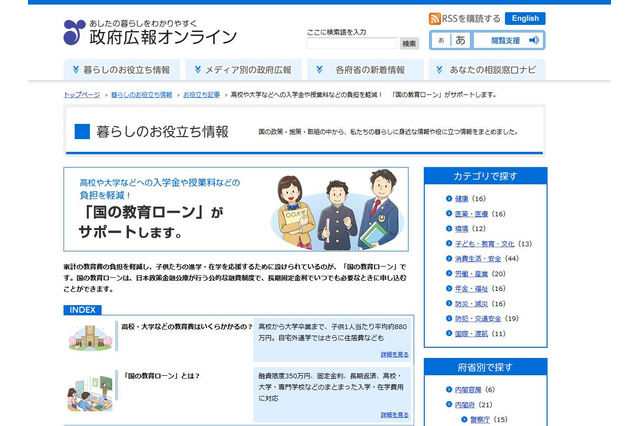640x426 pixels.
Task: Open 各府省の新着情報 navigation menu
Action: click(365, 70)
